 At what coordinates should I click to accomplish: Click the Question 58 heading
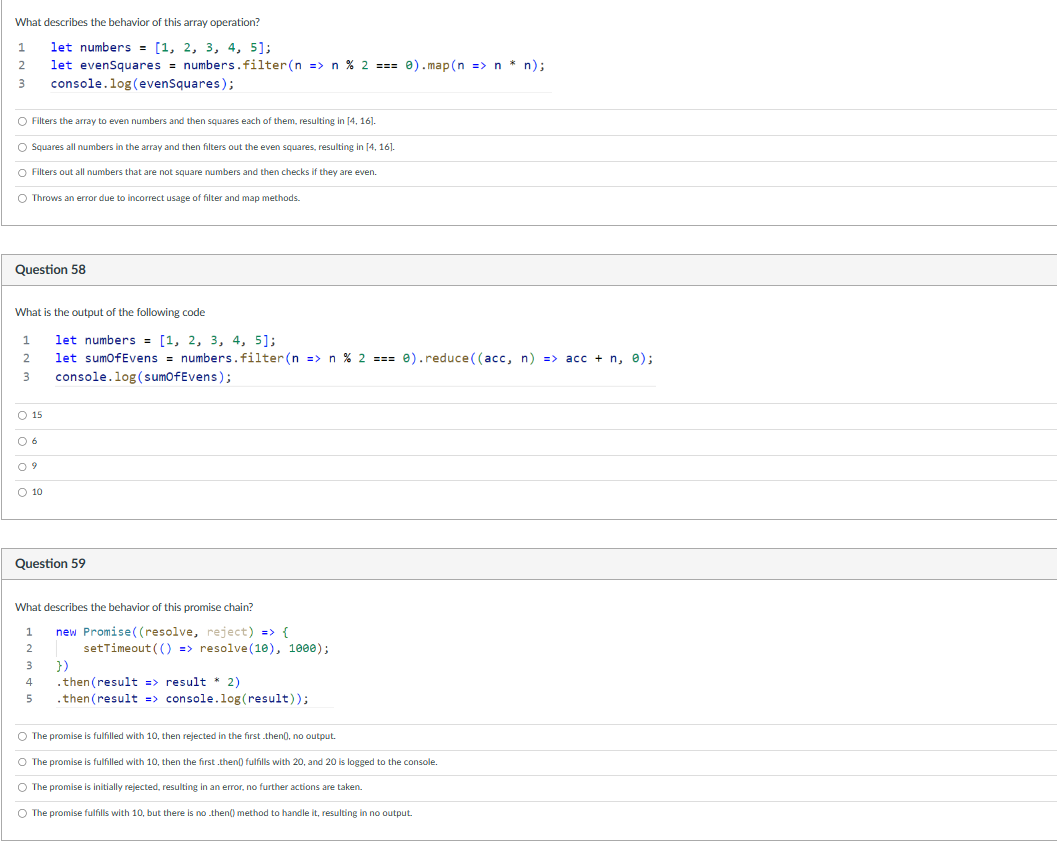[51, 270]
